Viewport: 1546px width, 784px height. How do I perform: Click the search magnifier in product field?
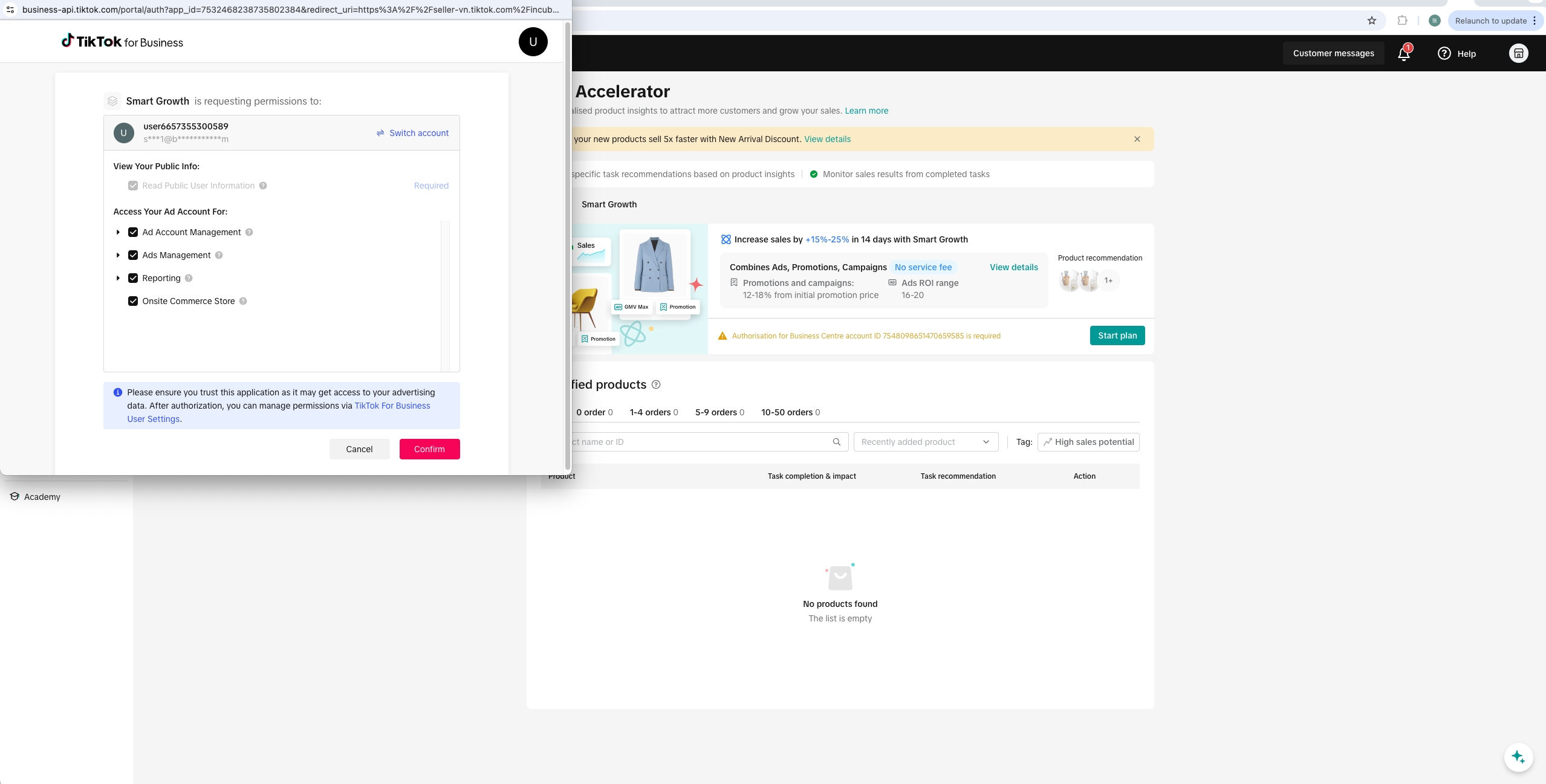pos(836,442)
